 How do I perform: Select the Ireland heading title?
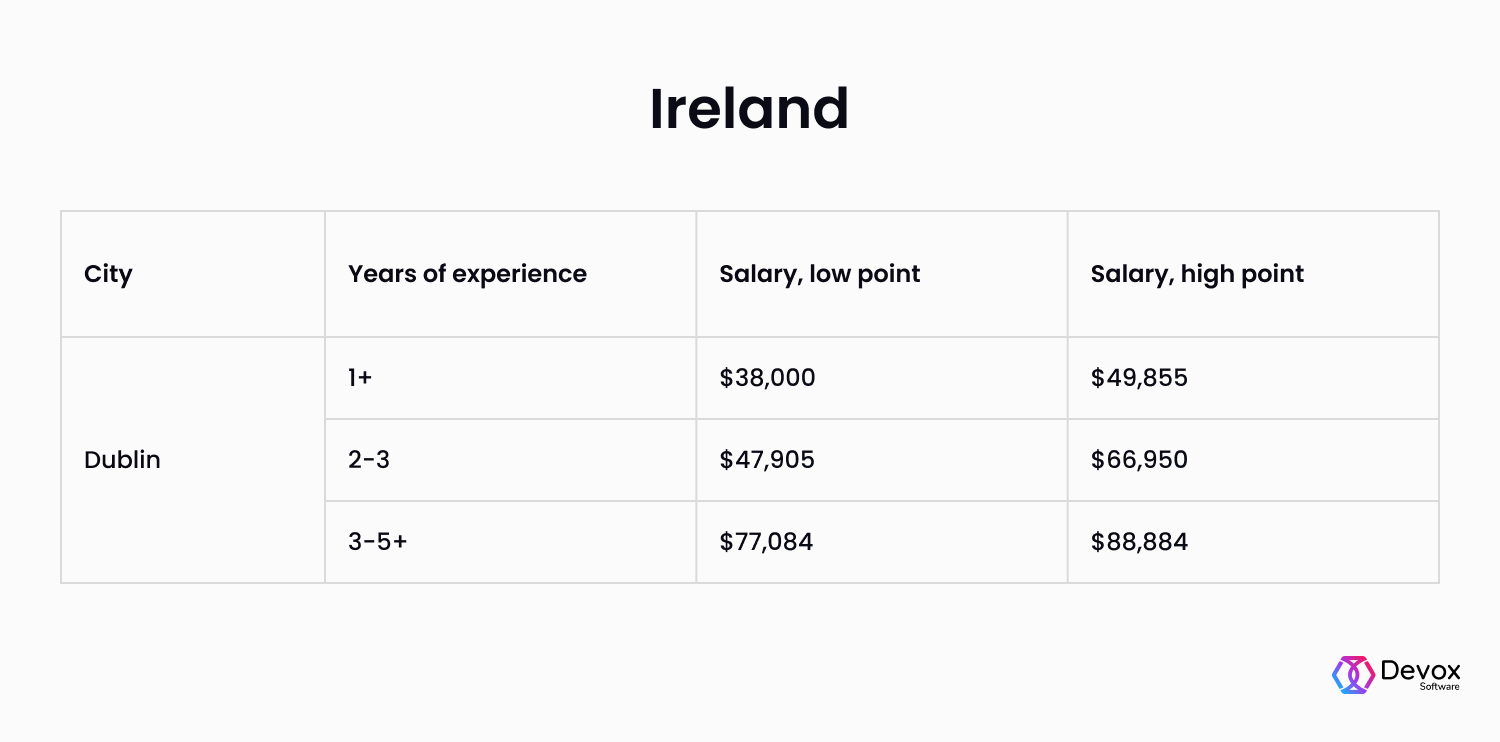(x=749, y=108)
